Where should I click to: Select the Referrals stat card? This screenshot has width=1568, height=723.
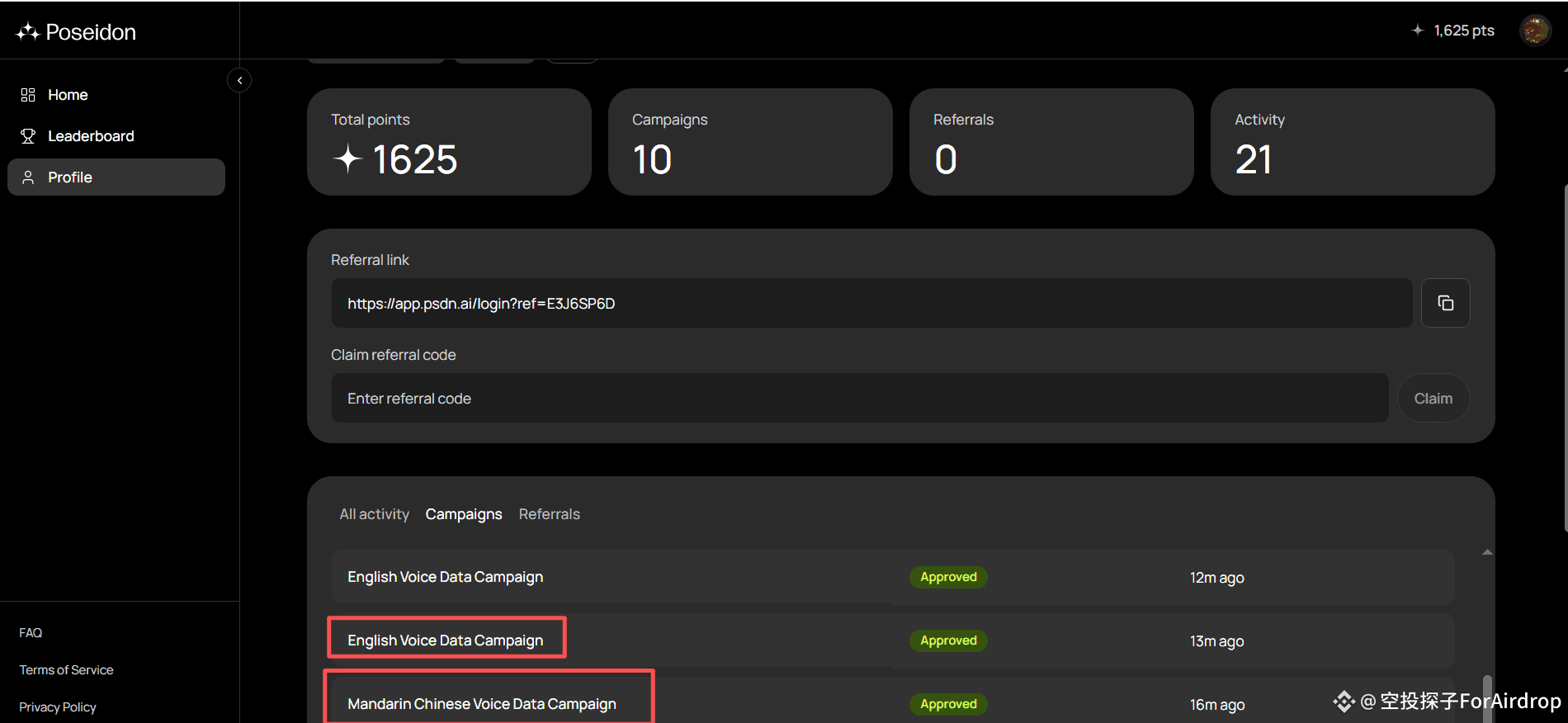pyautogui.click(x=1051, y=142)
